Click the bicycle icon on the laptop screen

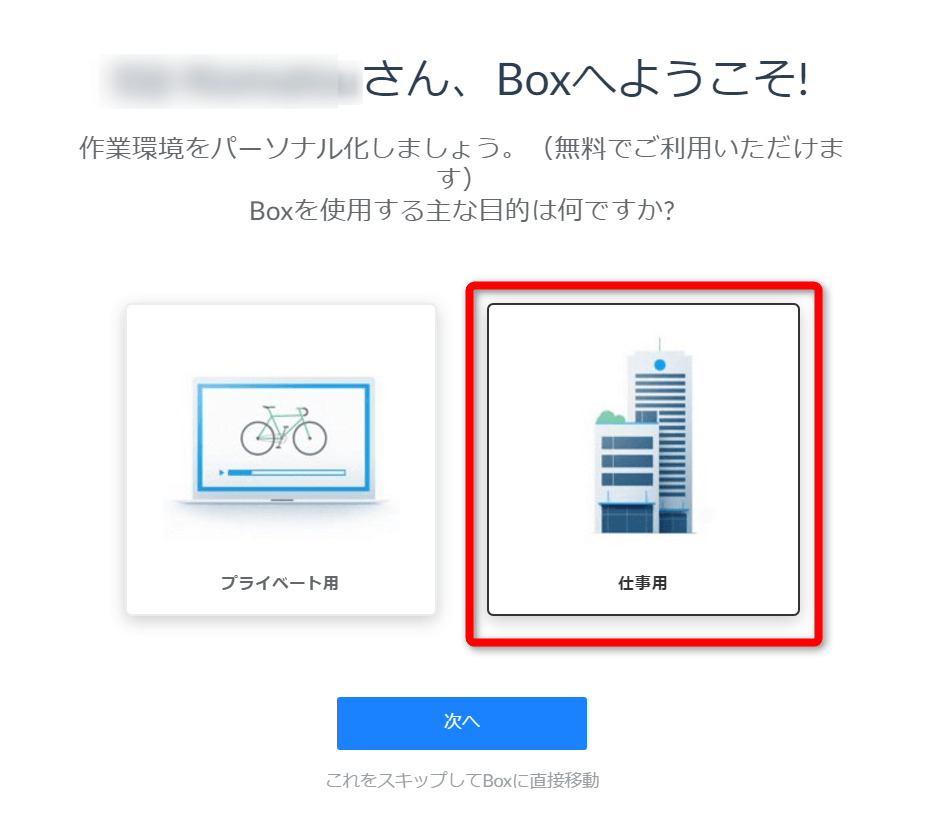(x=283, y=430)
